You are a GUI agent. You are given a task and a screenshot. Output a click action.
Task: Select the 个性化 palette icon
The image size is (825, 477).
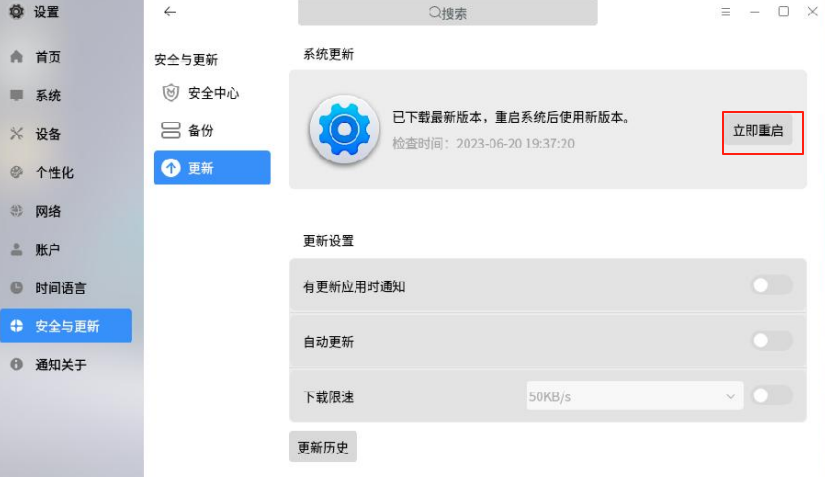pyautogui.click(x=16, y=172)
